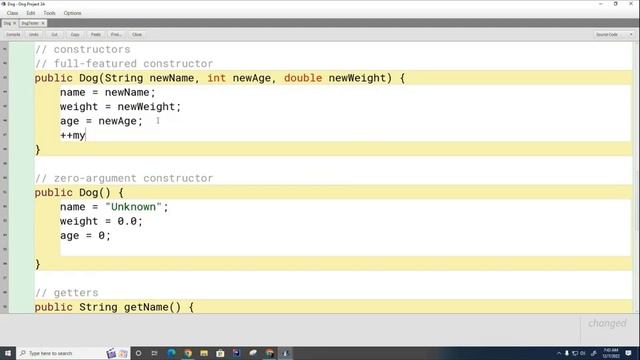Image resolution: width=640 pixels, height=360 pixels.
Task: Click 'public String getName() {' line
Action: coord(114,307)
